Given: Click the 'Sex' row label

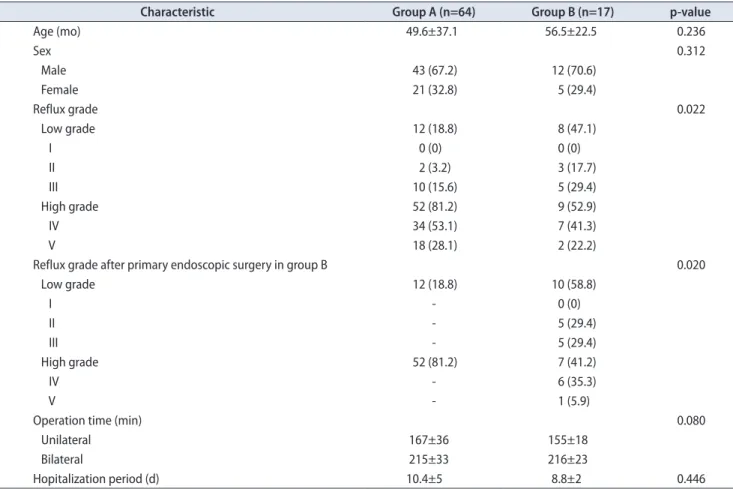Looking at the screenshot, I should [x=42, y=51].
